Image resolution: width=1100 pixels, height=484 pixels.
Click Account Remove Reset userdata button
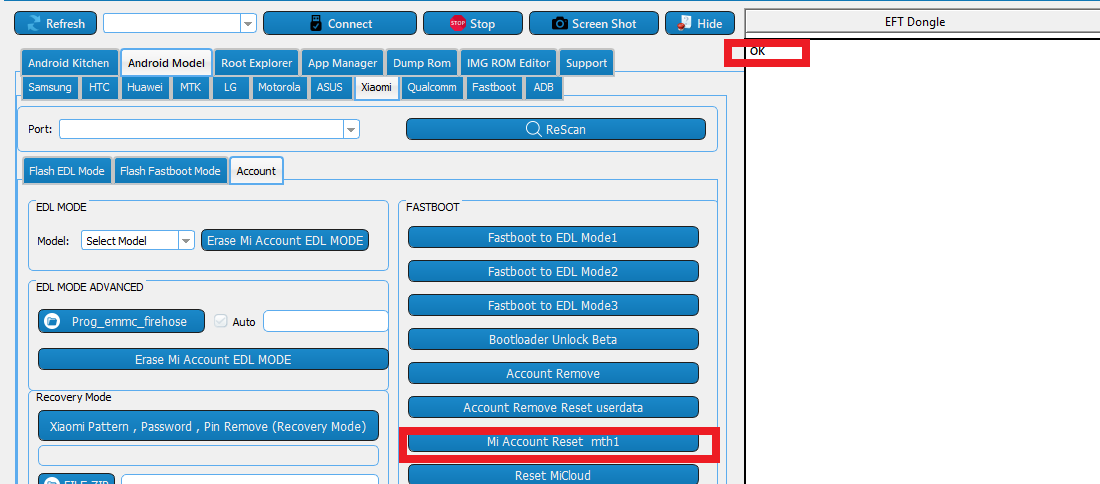(x=553, y=407)
